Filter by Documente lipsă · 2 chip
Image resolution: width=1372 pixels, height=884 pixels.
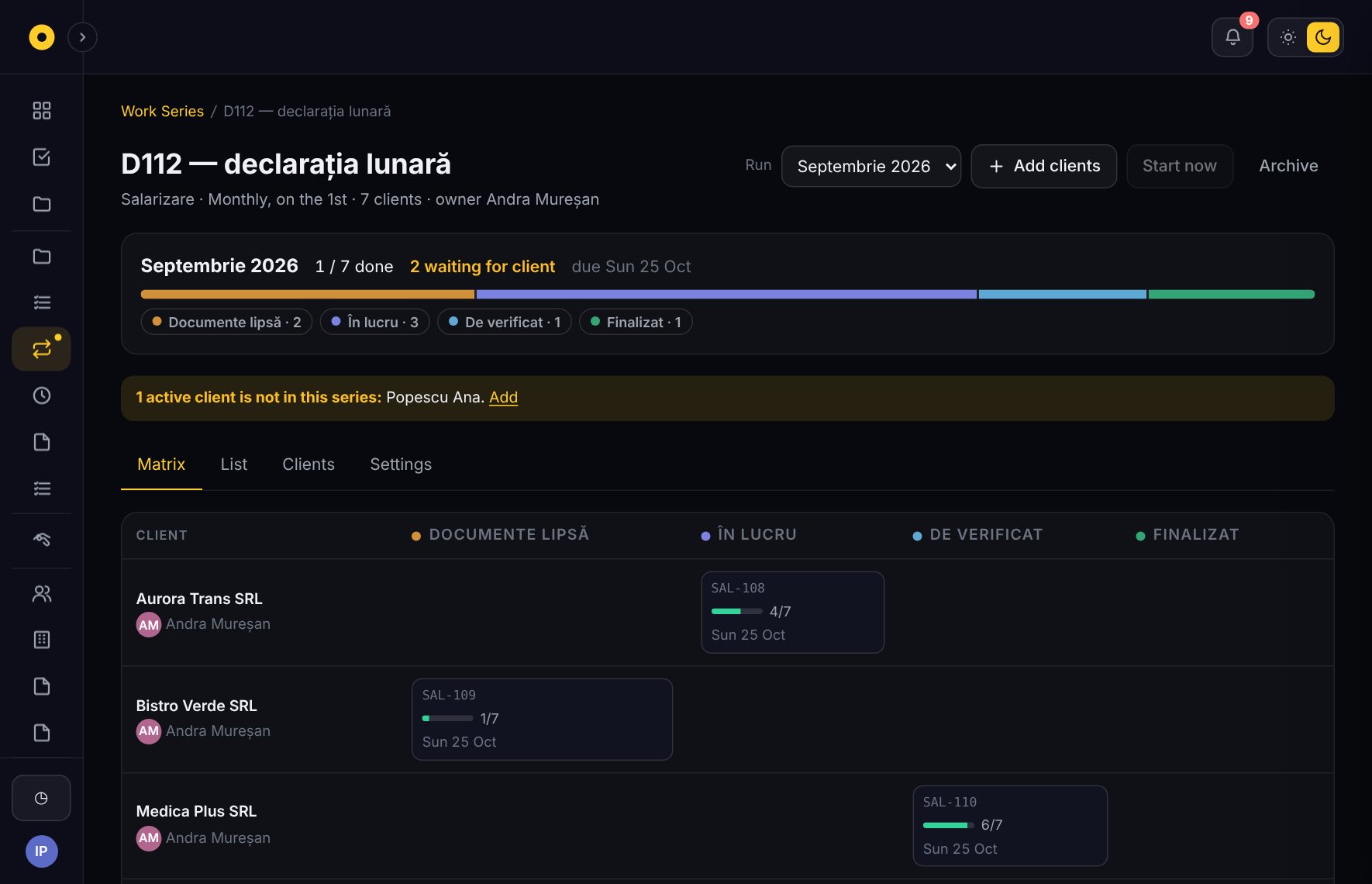(226, 322)
